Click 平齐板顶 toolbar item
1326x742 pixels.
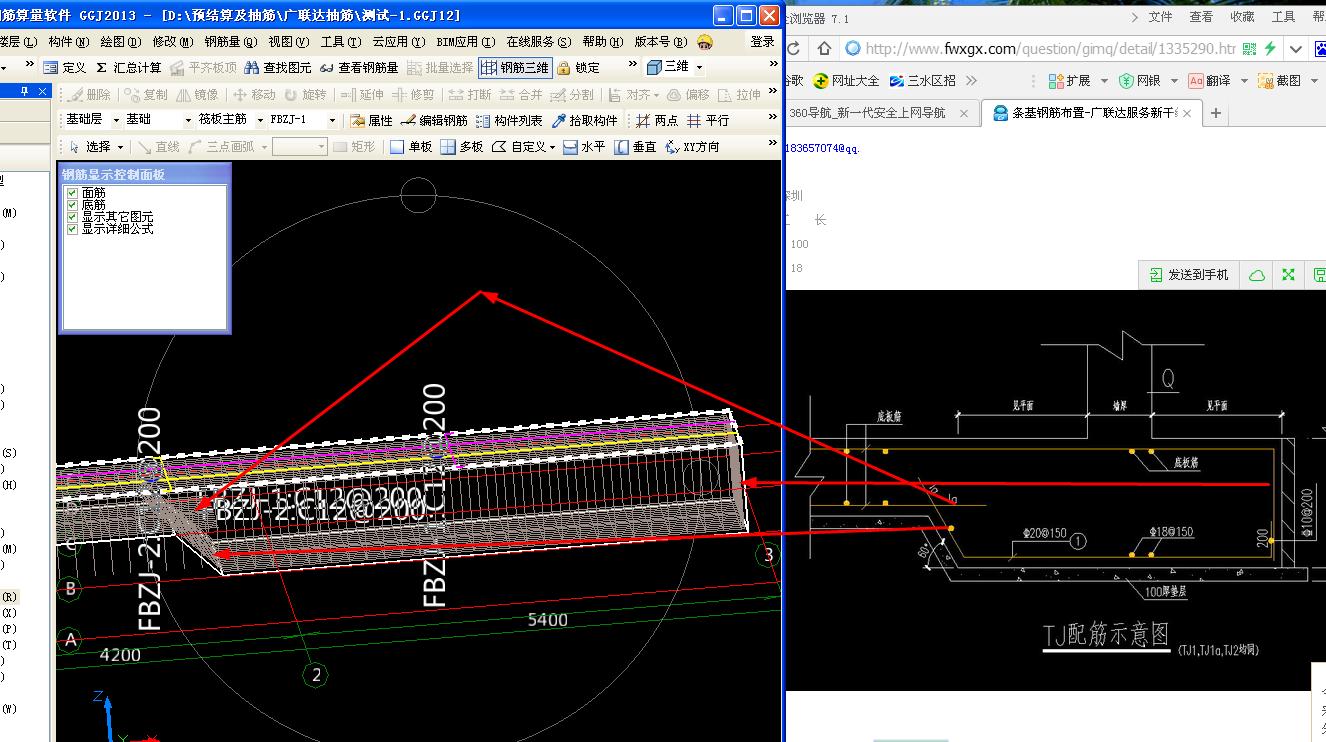pos(203,67)
